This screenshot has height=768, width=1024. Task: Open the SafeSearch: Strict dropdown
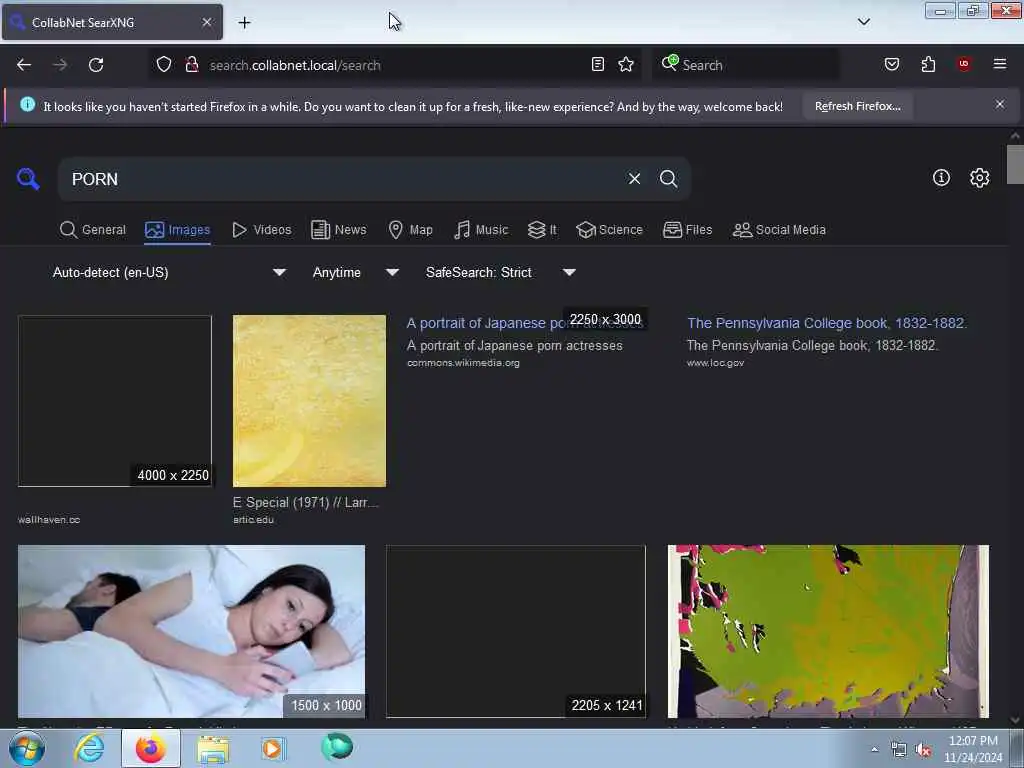[x=500, y=272]
